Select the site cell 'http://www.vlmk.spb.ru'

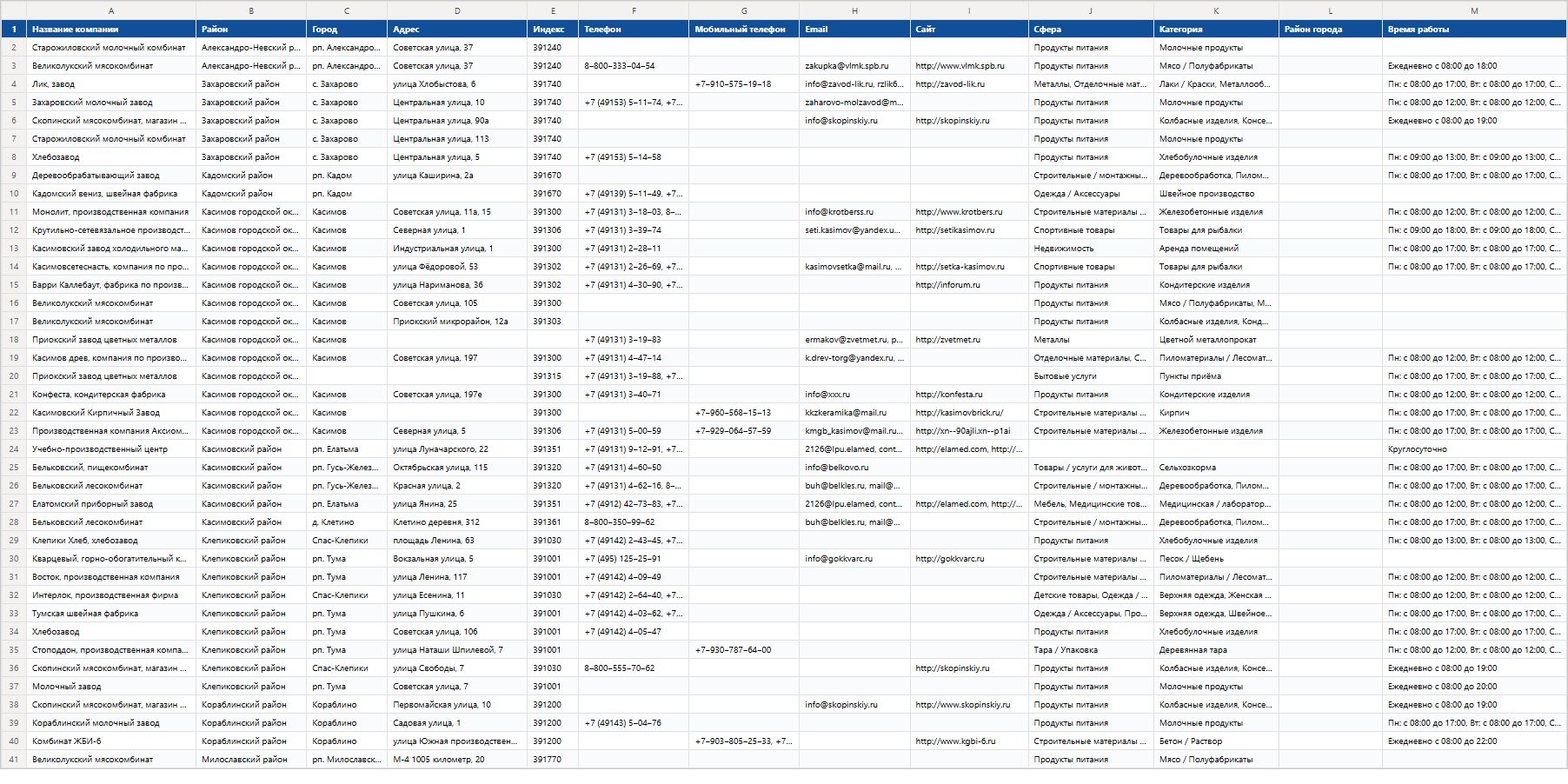click(969, 66)
